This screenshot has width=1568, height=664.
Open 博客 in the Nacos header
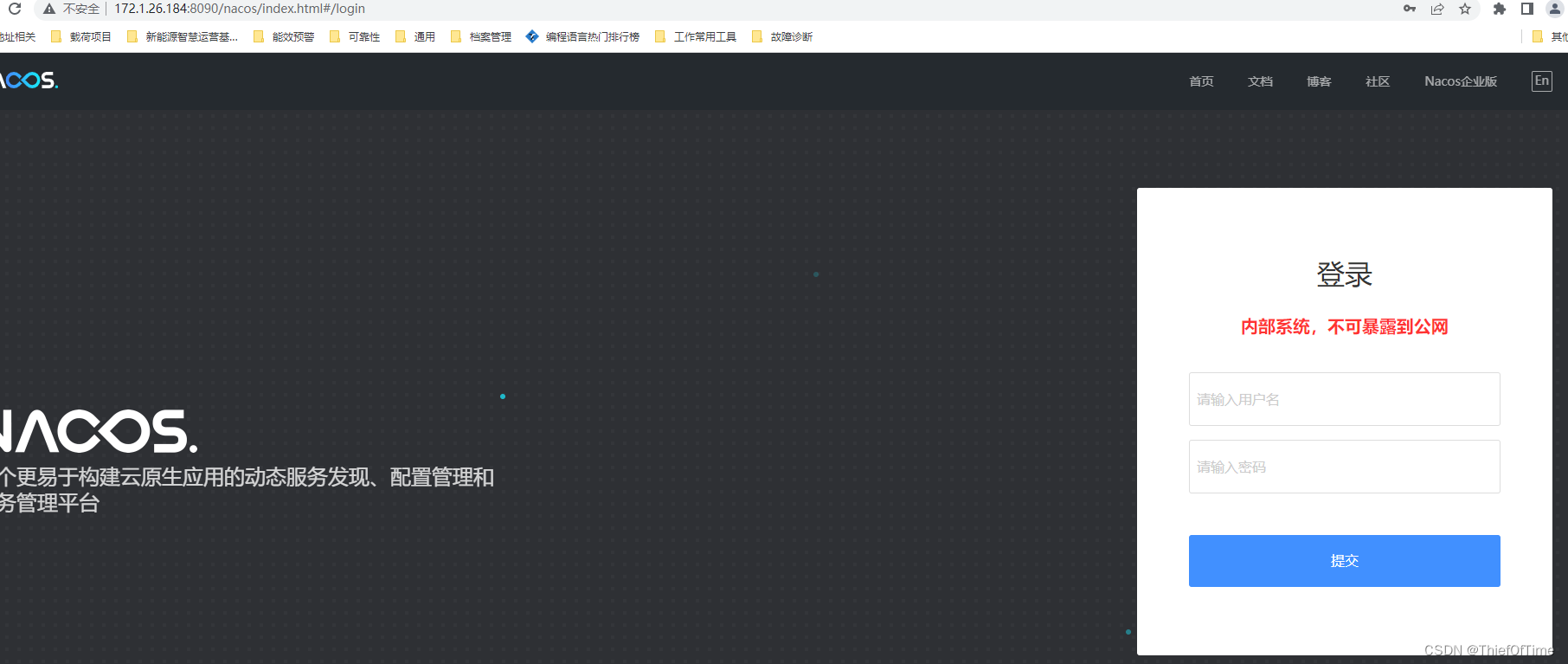(x=1319, y=81)
